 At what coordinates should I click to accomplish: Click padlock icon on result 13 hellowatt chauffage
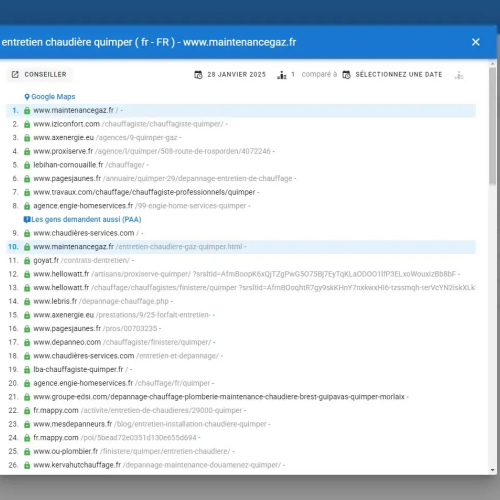[x=27, y=288]
